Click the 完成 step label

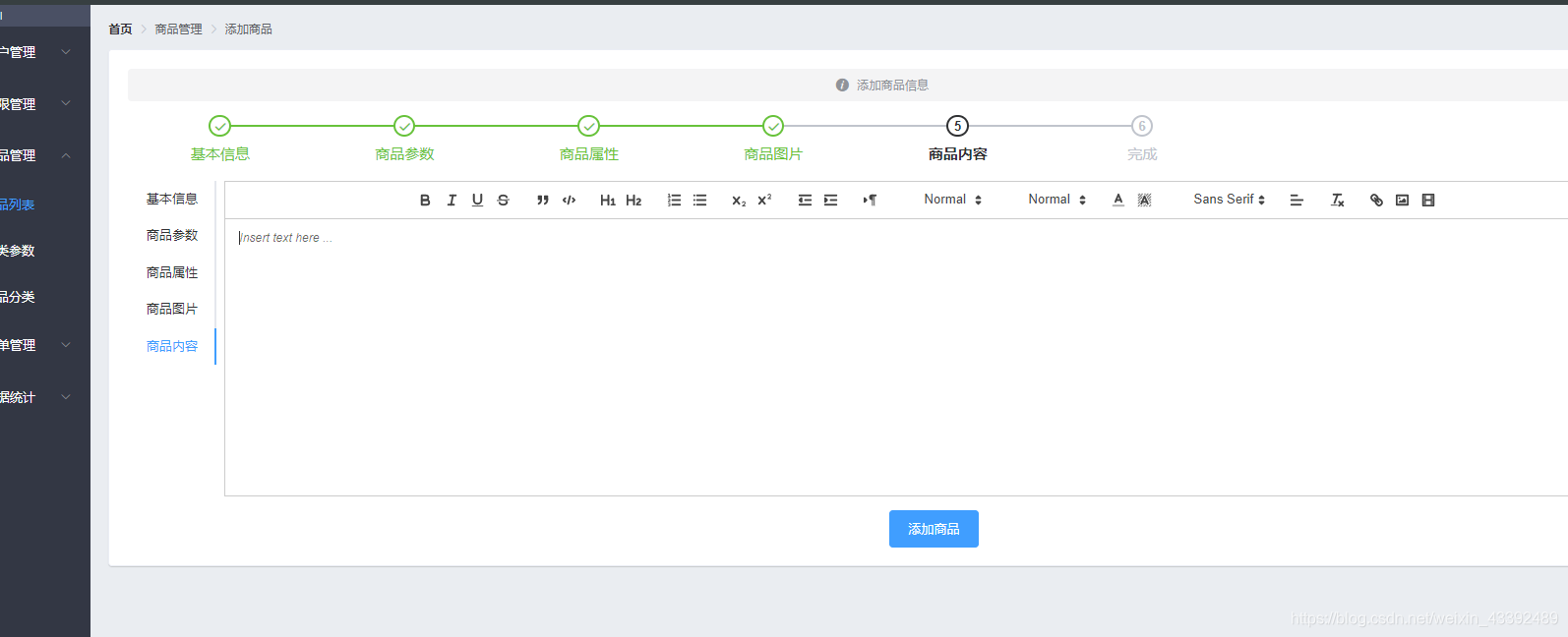click(1142, 154)
